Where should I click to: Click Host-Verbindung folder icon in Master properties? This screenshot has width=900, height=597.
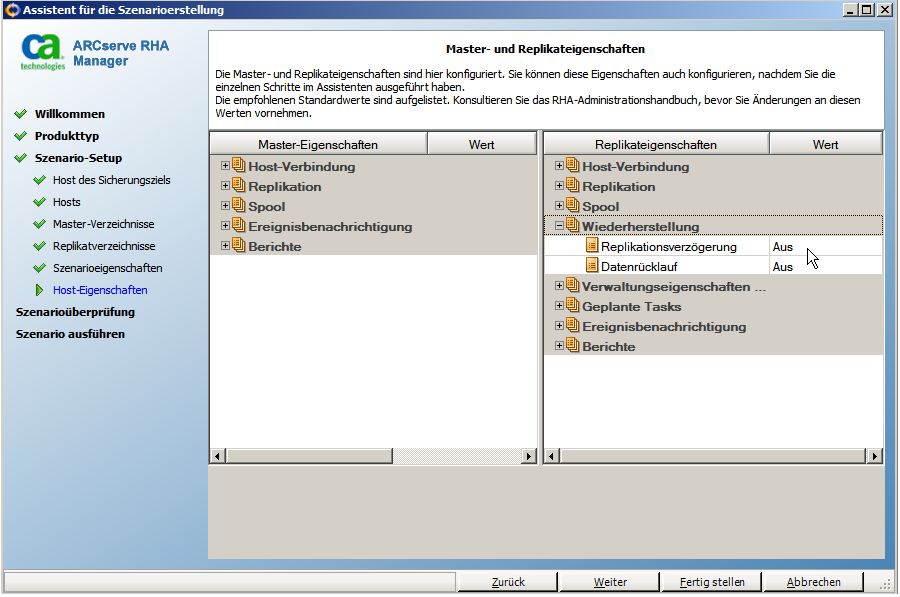(x=239, y=165)
